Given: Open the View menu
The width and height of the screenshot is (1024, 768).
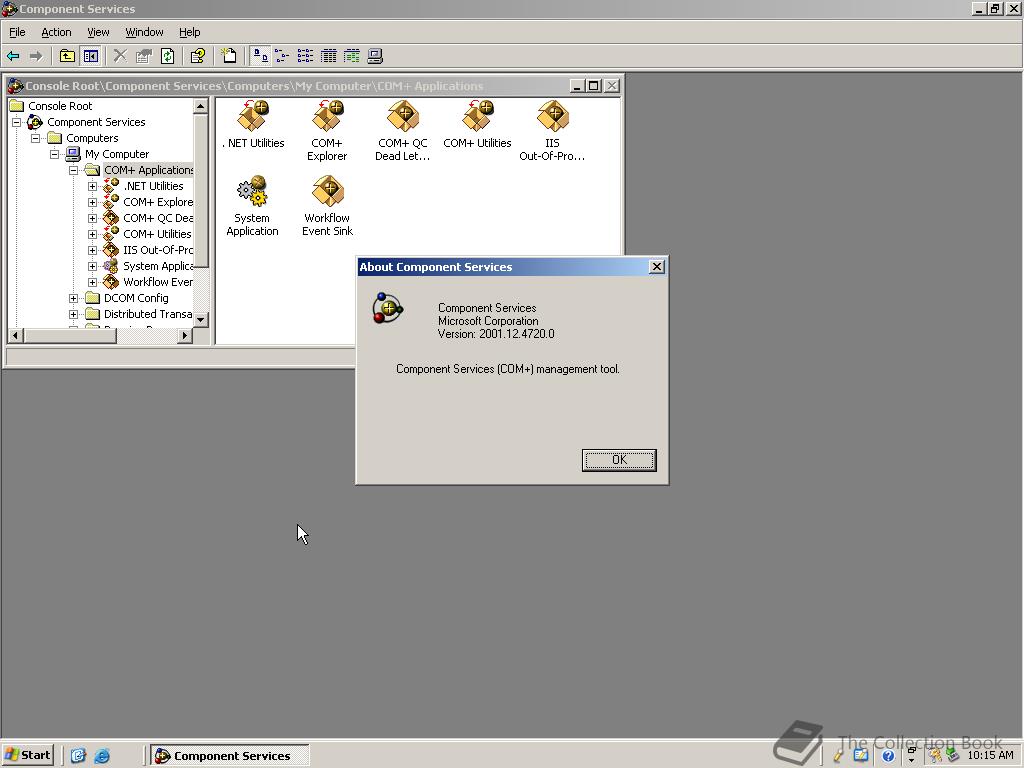Looking at the screenshot, I should [x=98, y=32].
